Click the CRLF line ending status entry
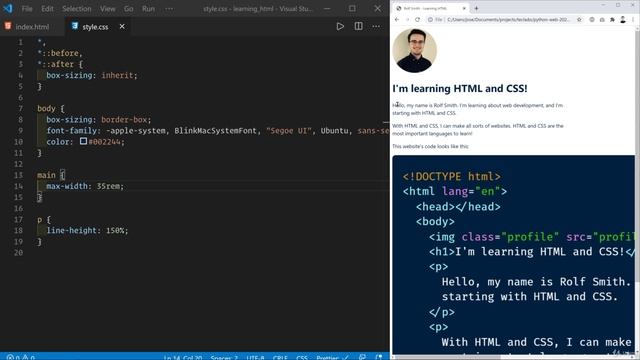Viewport: 640px width, 360px height. (x=280, y=357)
